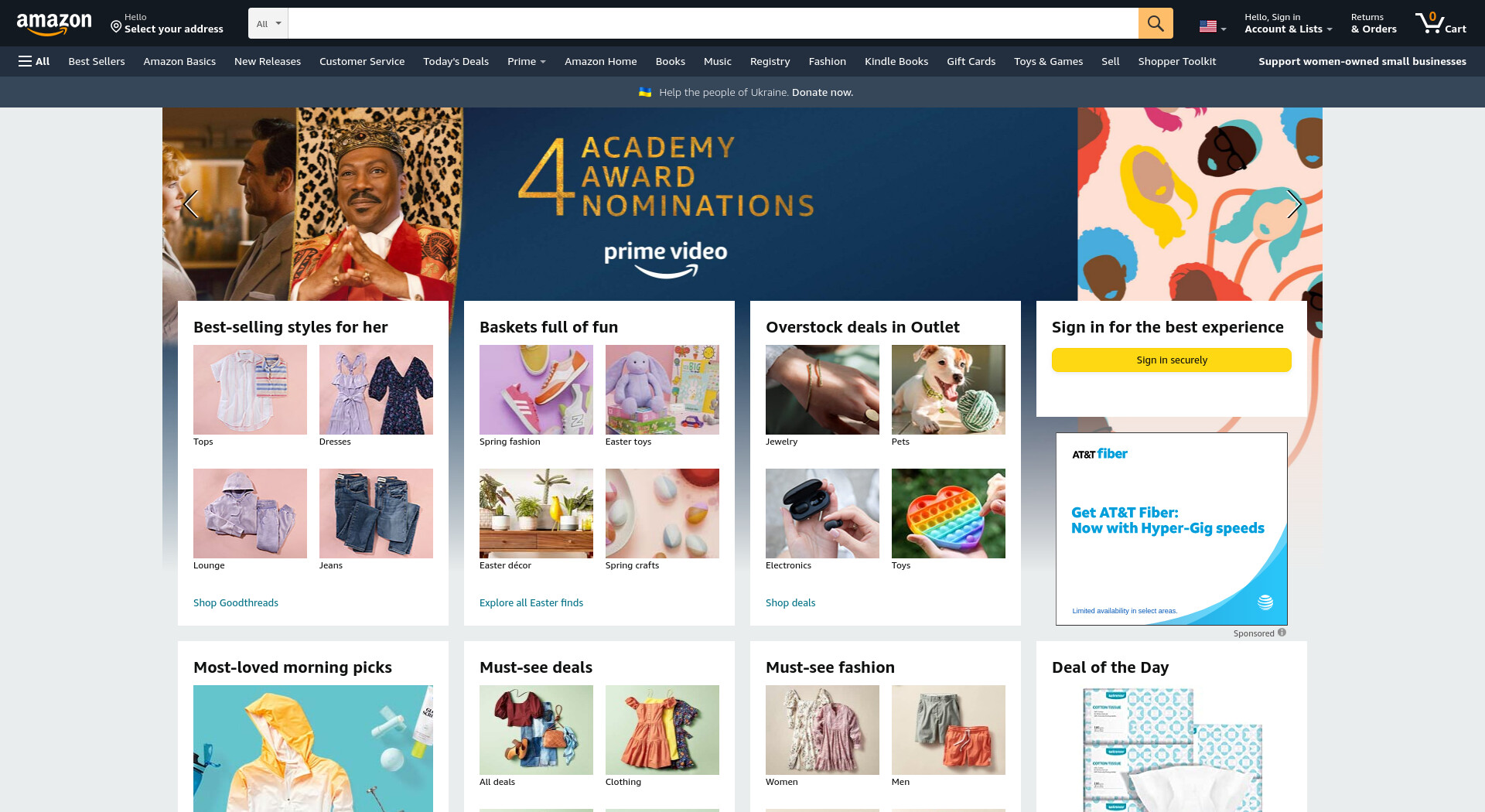Click Explore all Easter finds link
Screen dimensions: 1485x812
[x=531, y=602]
